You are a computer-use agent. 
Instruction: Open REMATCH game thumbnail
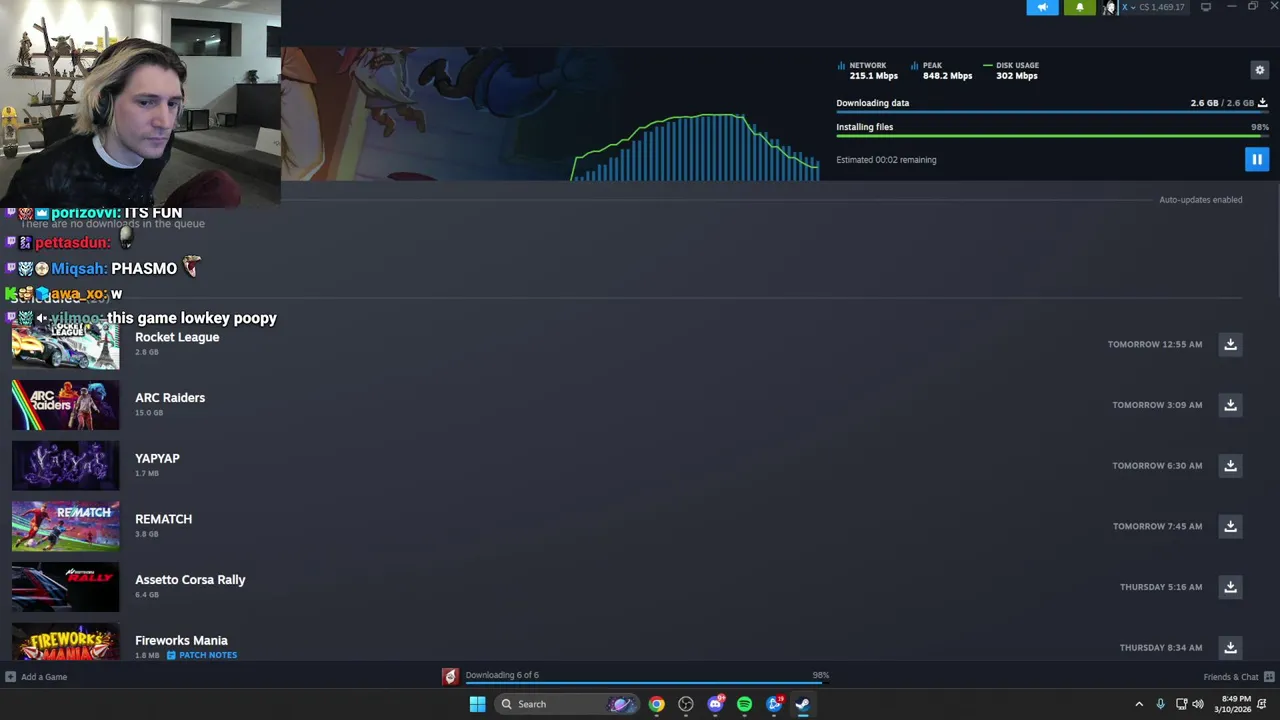(x=65, y=526)
